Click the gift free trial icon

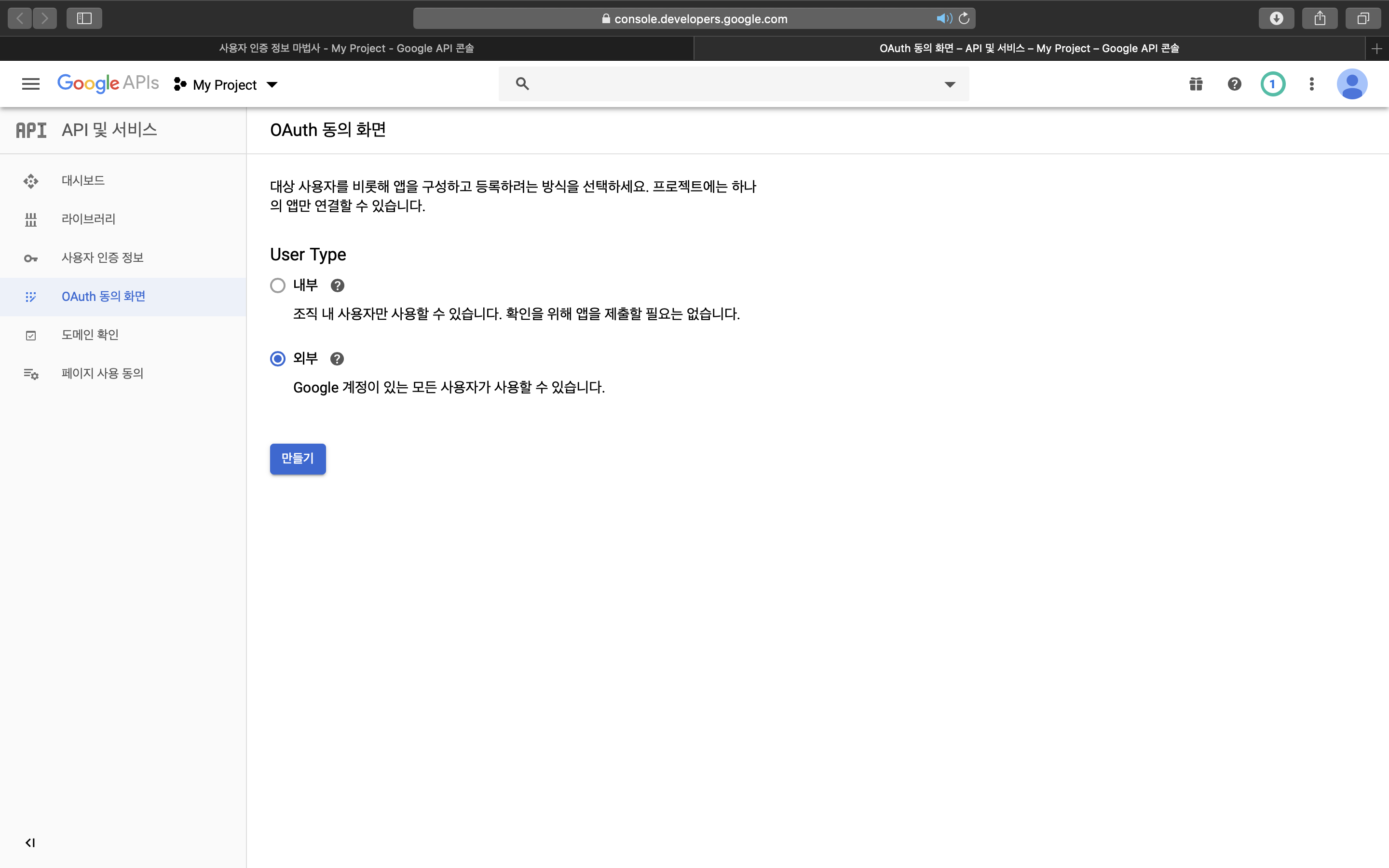pos(1196,84)
